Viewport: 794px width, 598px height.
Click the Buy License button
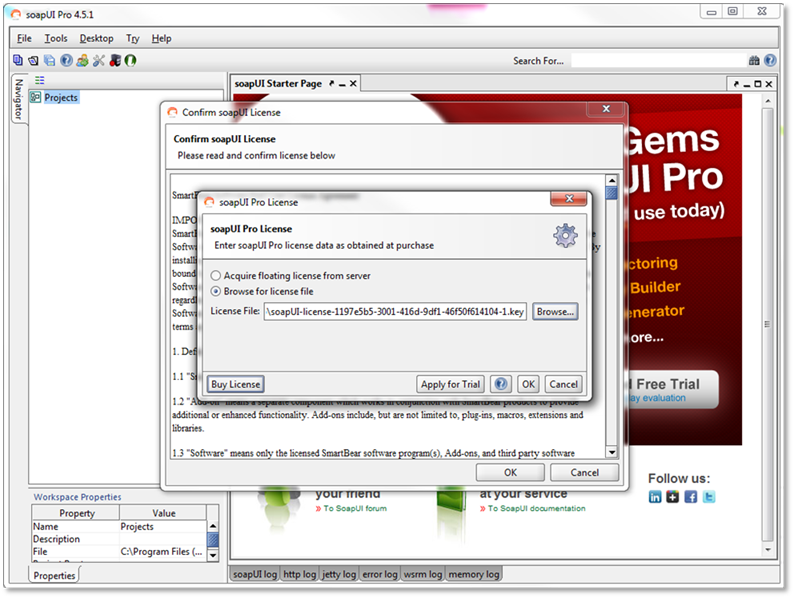pyautogui.click(x=236, y=384)
